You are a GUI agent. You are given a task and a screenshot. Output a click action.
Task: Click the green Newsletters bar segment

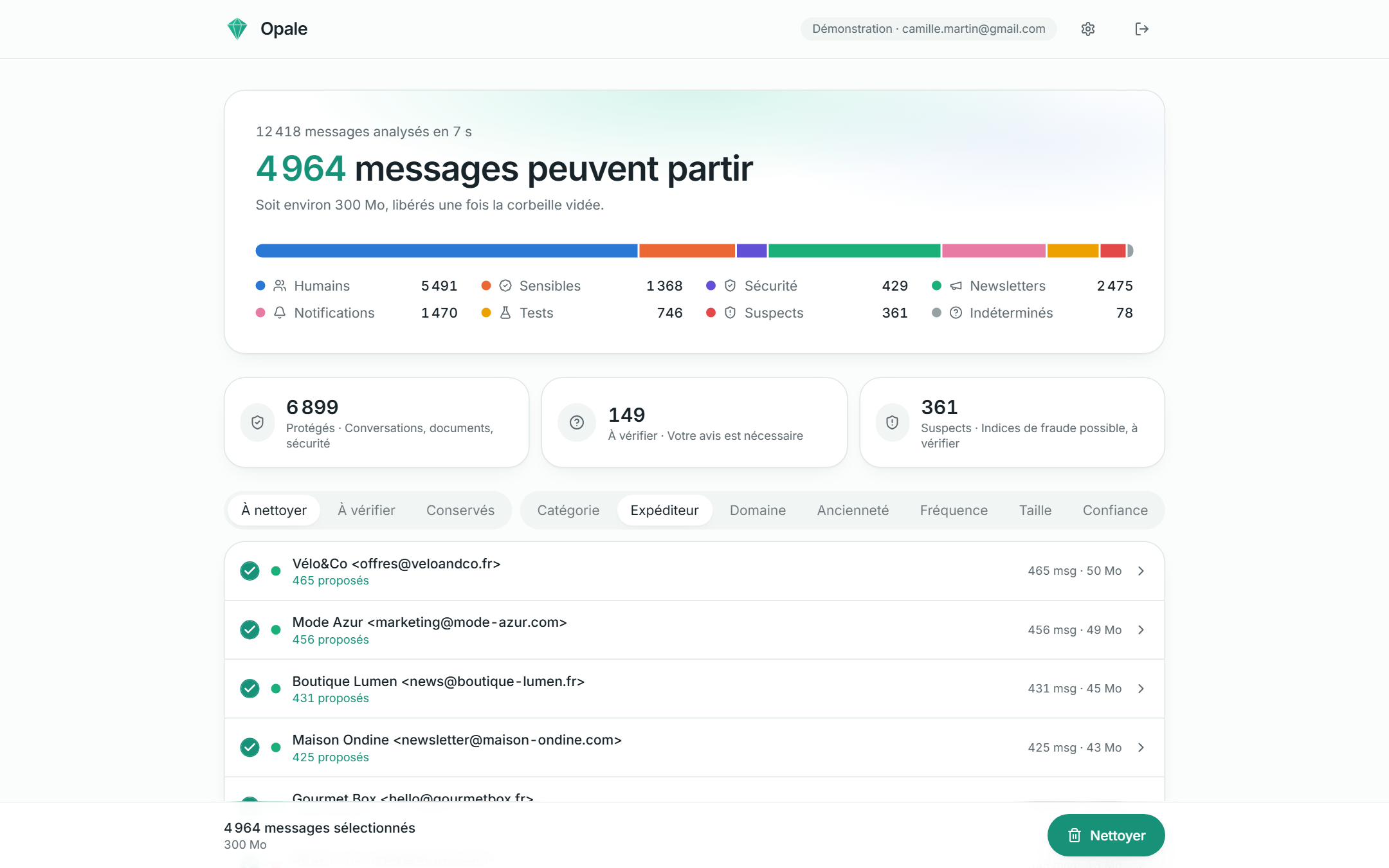[x=854, y=251]
